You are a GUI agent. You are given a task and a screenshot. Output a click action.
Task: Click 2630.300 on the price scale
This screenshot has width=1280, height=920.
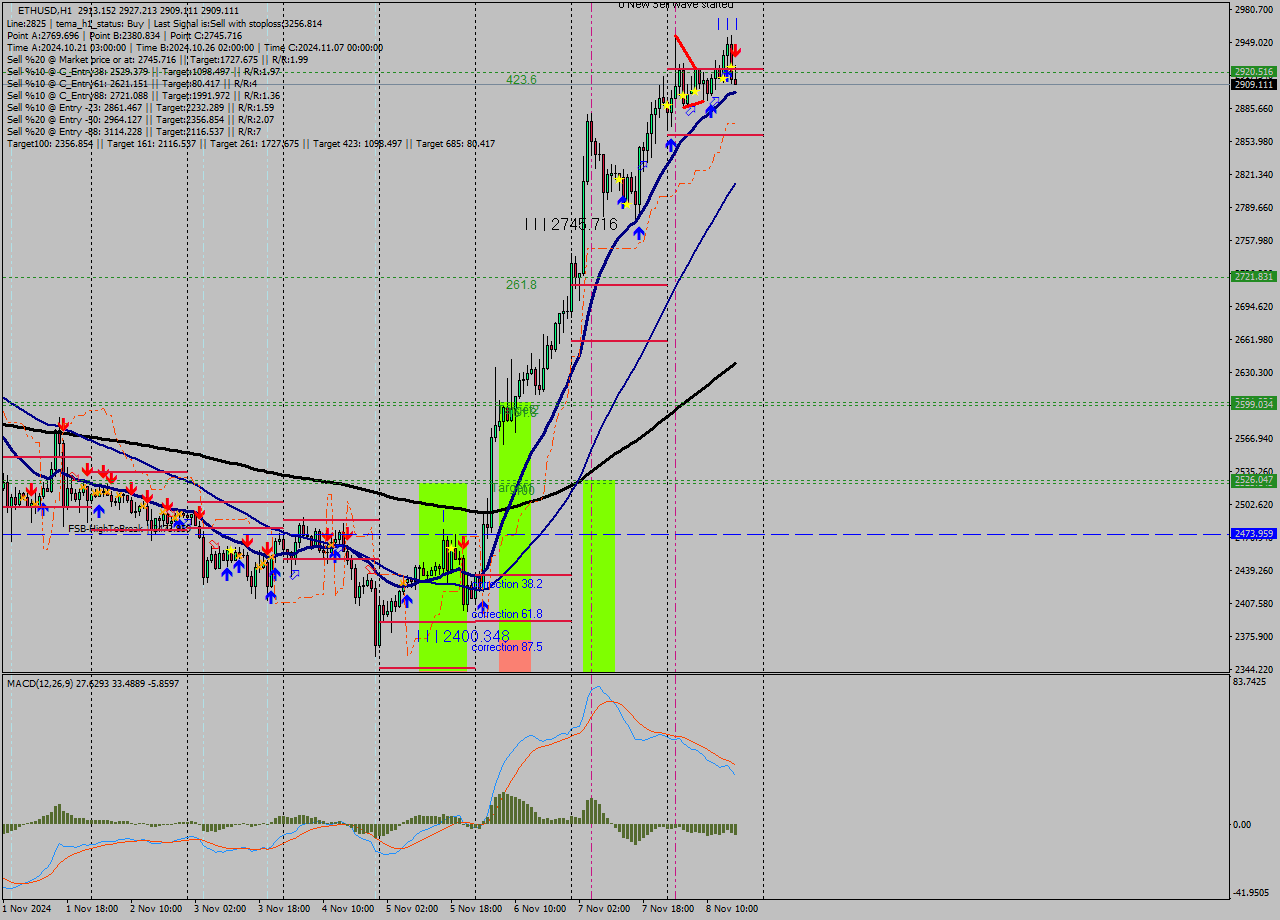(x=1254, y=373)
